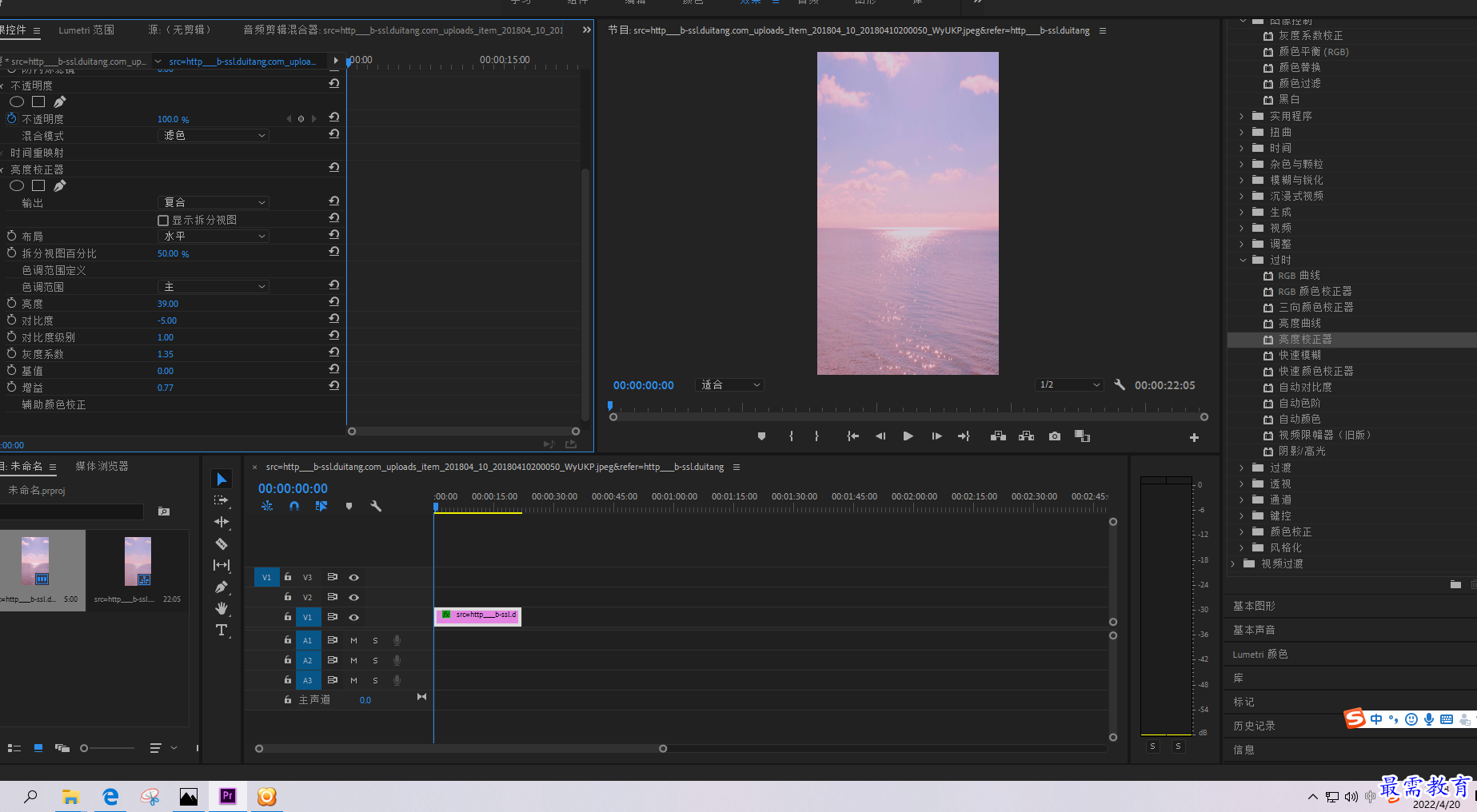Select the Slip tool
Screen dimensions: 1477x812
coord(222,565)
